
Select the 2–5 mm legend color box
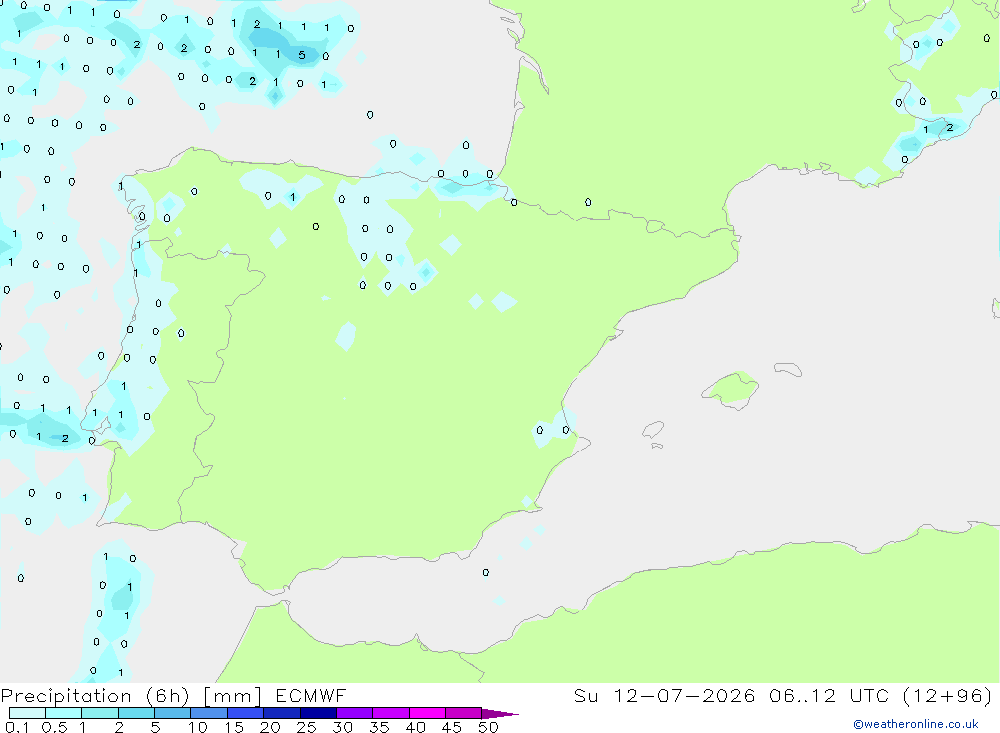coord(136,713)
